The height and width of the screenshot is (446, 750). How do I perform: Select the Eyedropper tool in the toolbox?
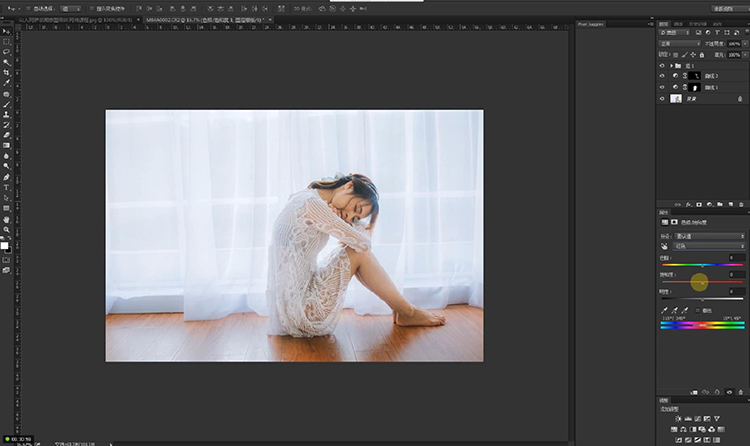(6, 83)
